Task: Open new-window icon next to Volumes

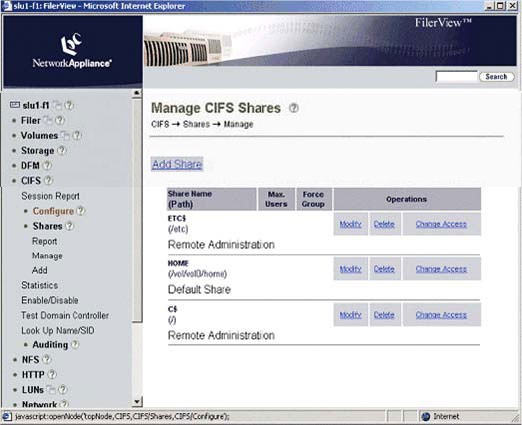Action: pyautogui.click(x=66, y=136)
